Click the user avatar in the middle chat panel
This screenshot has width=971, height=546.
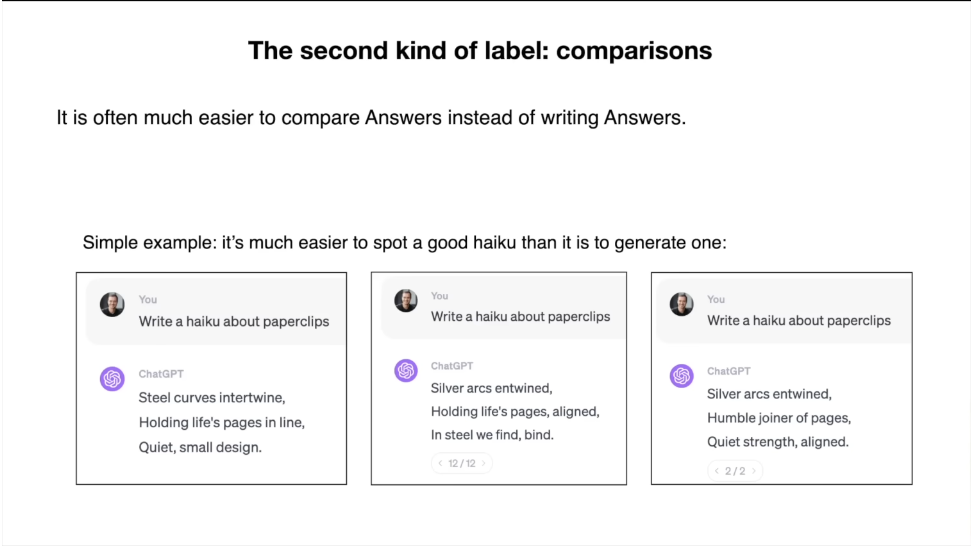tap(406, 300)
